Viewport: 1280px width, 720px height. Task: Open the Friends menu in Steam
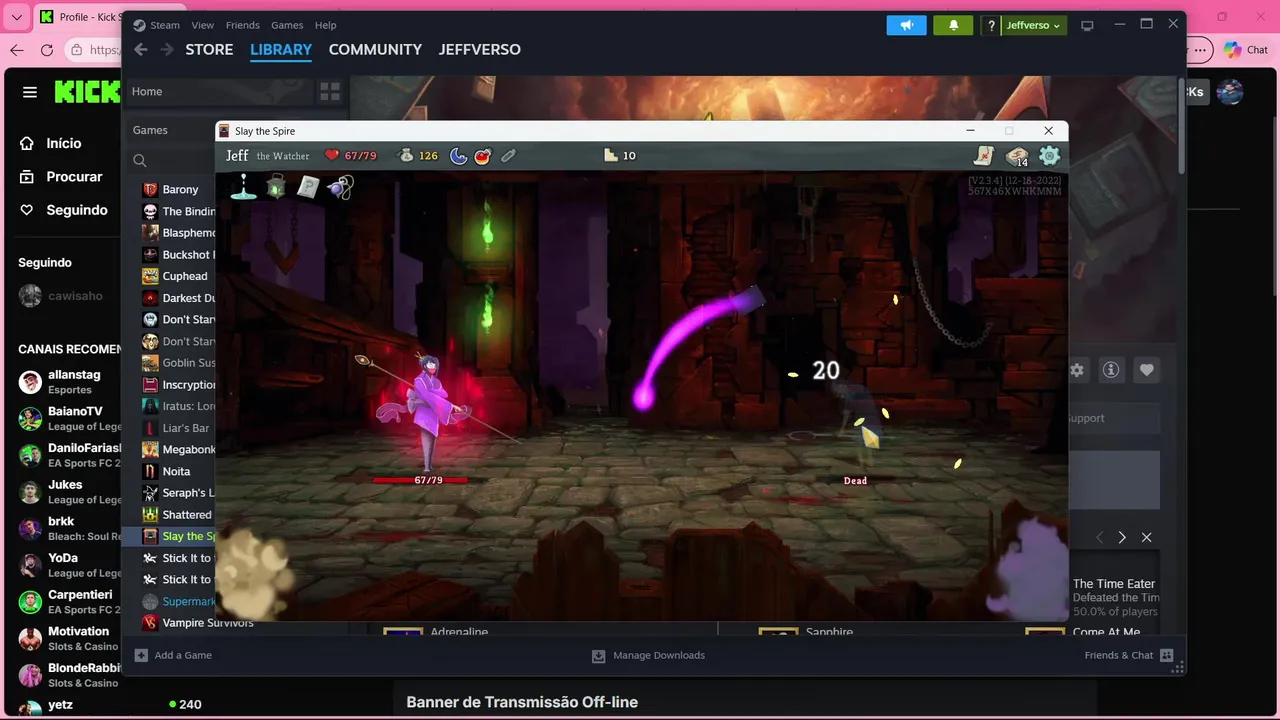(x=242, y=25)
